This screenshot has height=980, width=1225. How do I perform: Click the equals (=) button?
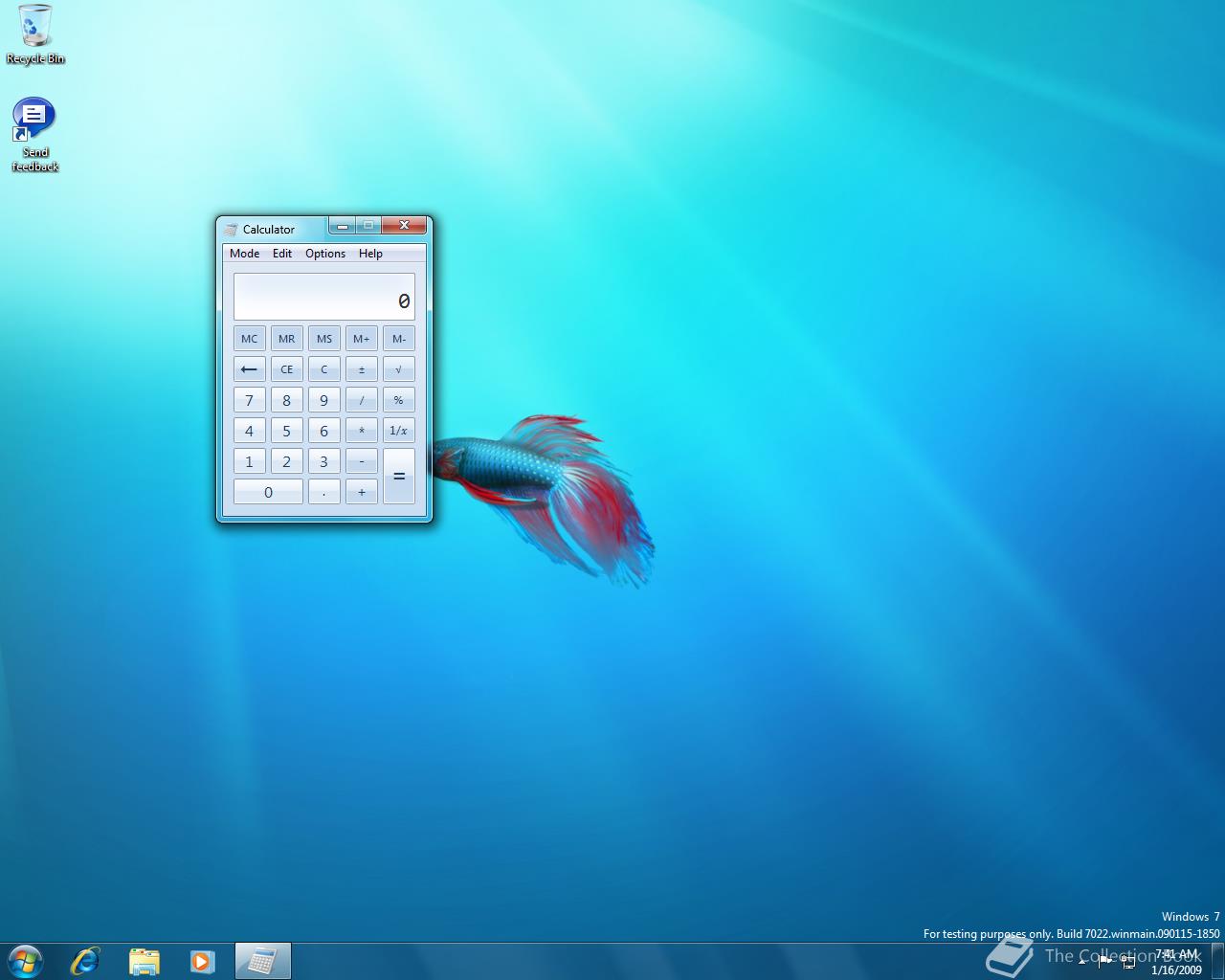399,477
